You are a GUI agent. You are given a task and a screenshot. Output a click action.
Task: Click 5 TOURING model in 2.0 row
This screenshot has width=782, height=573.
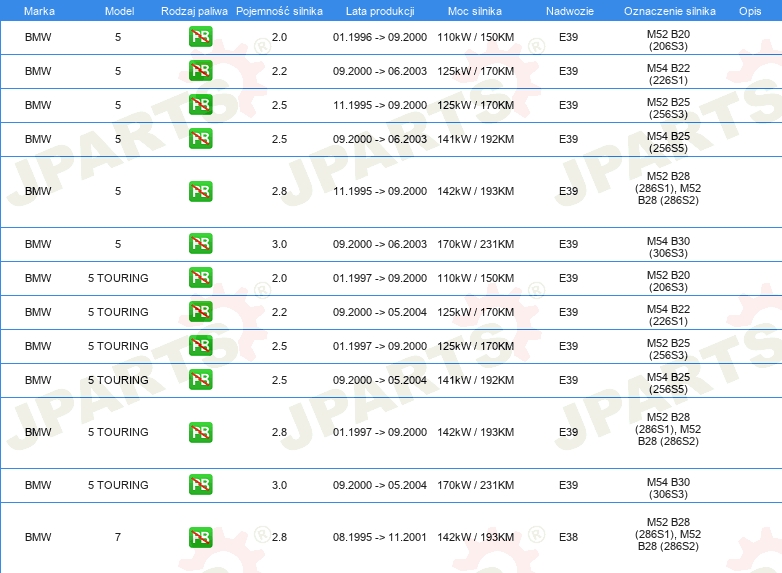point(118,278)
